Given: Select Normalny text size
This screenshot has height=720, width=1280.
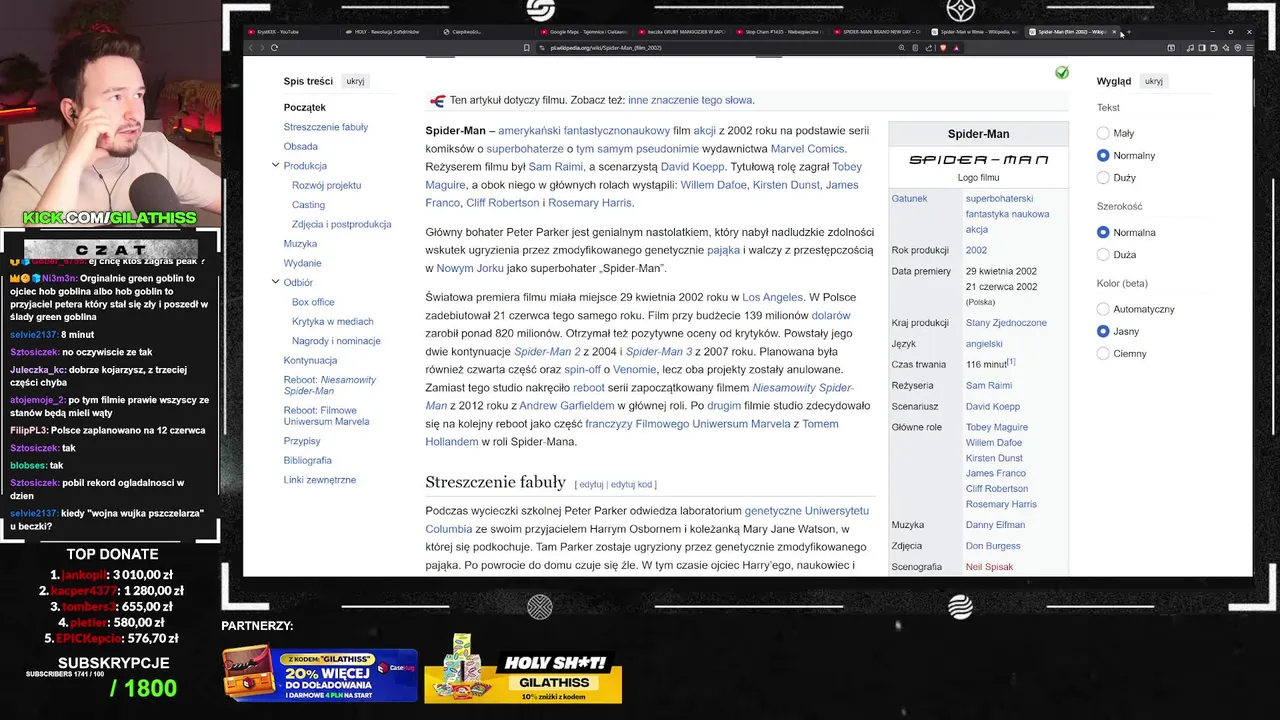Looking at the screenshot, I should point(1103,155).
